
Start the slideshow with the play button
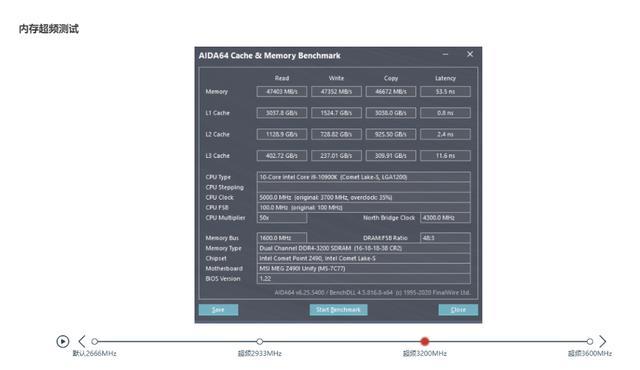(x=62, y=341)
